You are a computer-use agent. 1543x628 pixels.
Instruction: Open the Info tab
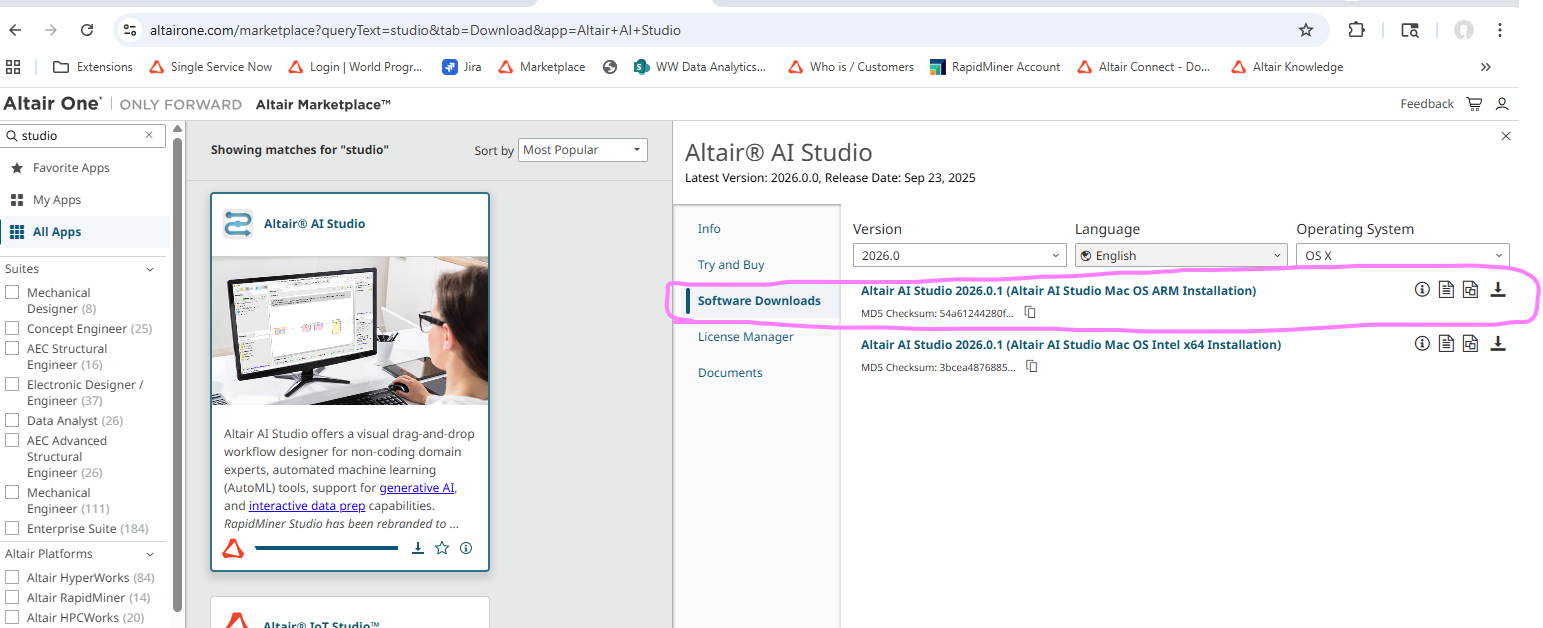coord(709,229)
